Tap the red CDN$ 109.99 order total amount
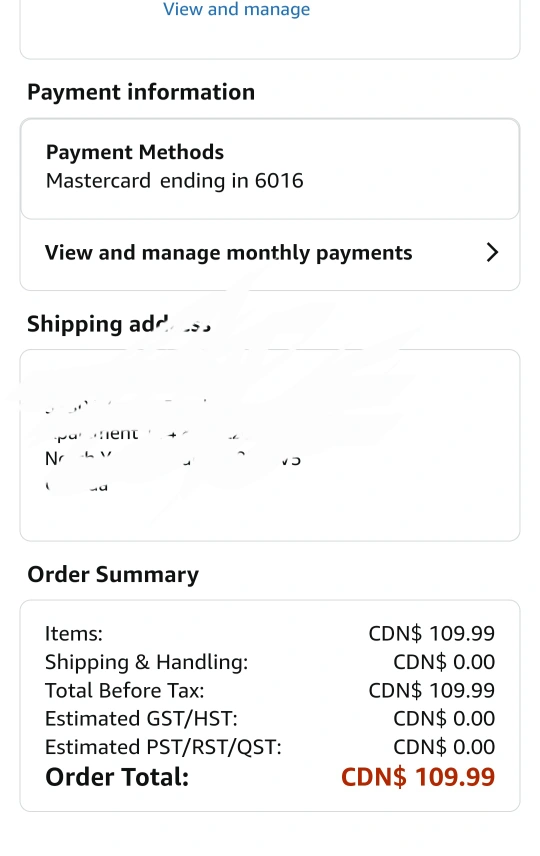Image resolution: width=540 pixels, height=856 pixels. tap(418, 777)
